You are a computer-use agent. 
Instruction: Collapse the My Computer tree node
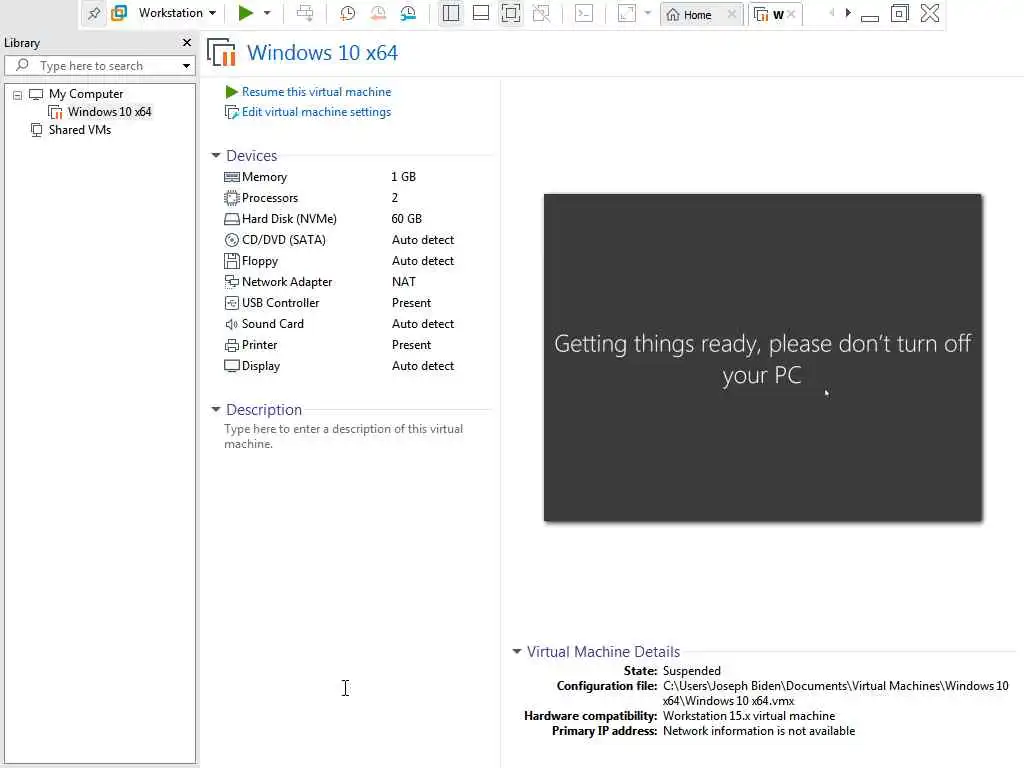pos(18,95)
